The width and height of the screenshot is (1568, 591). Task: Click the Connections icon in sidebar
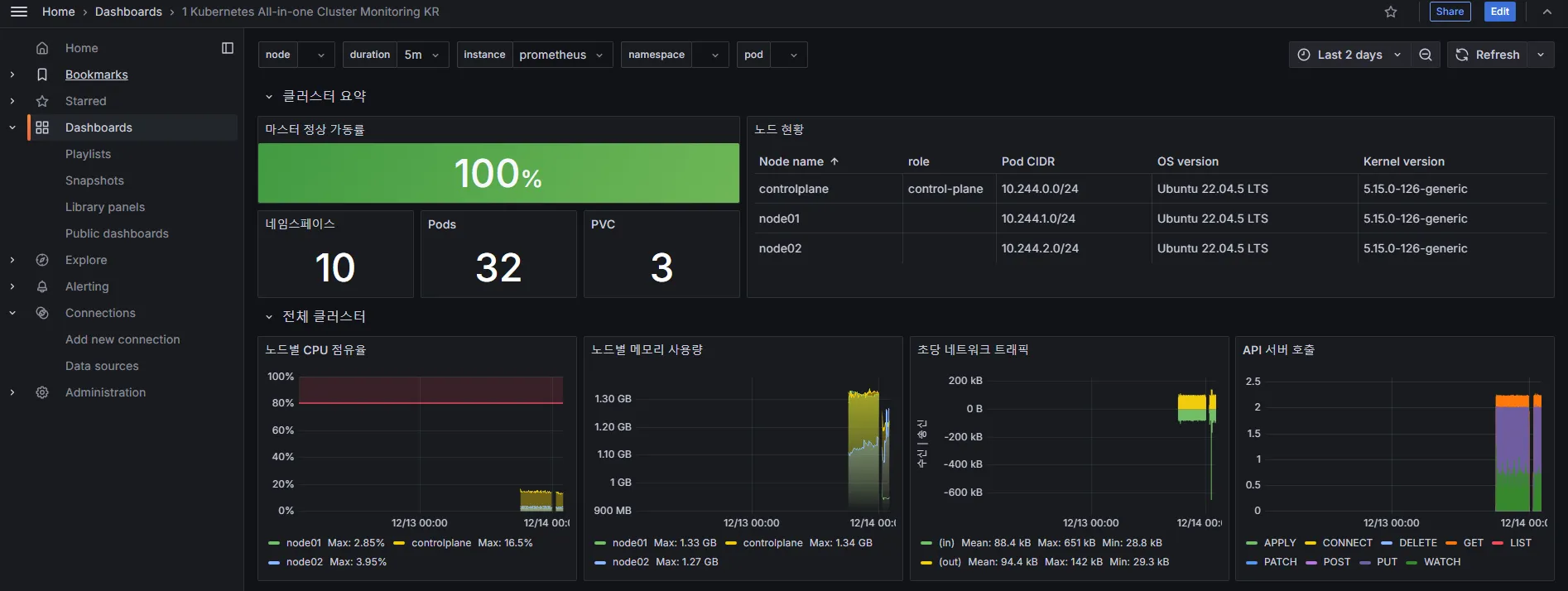42,313
